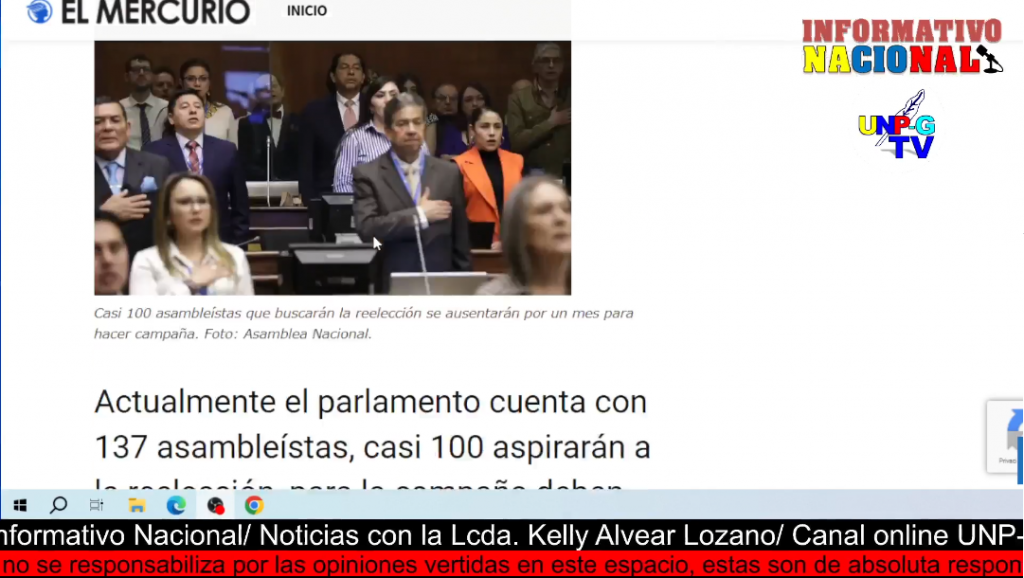The width and height of the screenshot is (1024, 578).
Task: Go to the INICIO menu item
Action: (x=307, y=10)
